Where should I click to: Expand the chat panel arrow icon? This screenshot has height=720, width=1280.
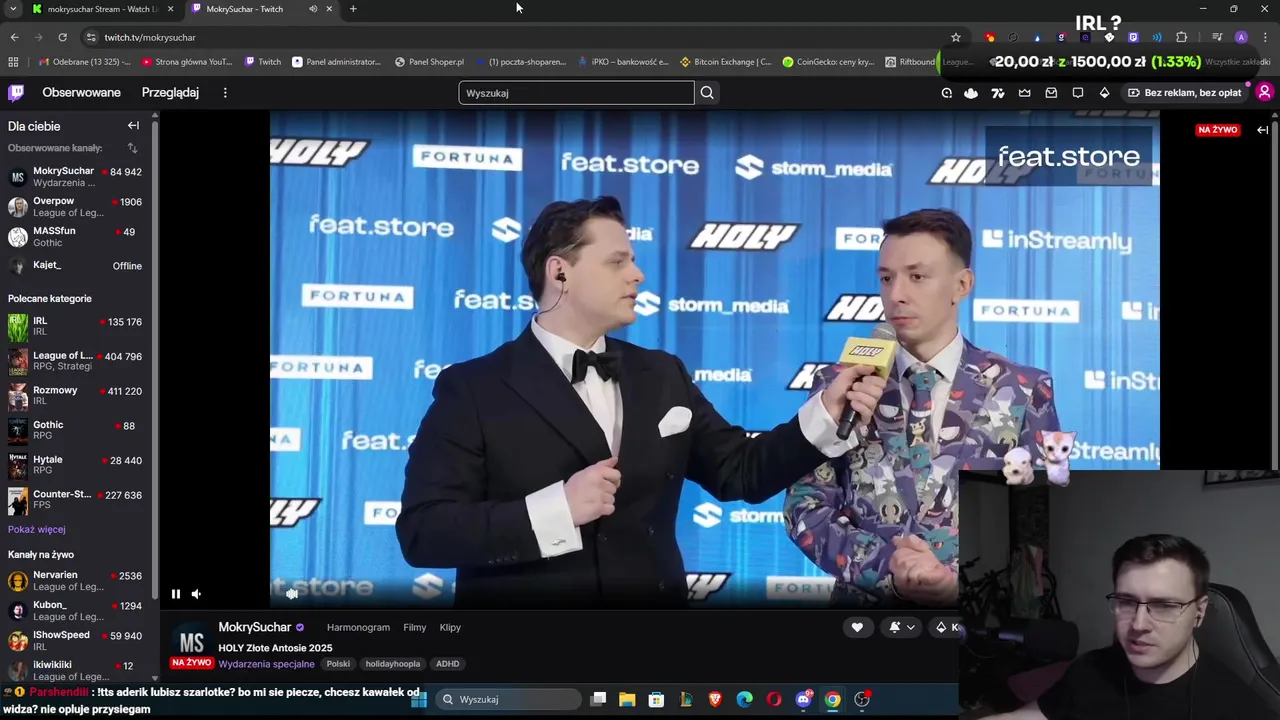tap(1262, 130)
